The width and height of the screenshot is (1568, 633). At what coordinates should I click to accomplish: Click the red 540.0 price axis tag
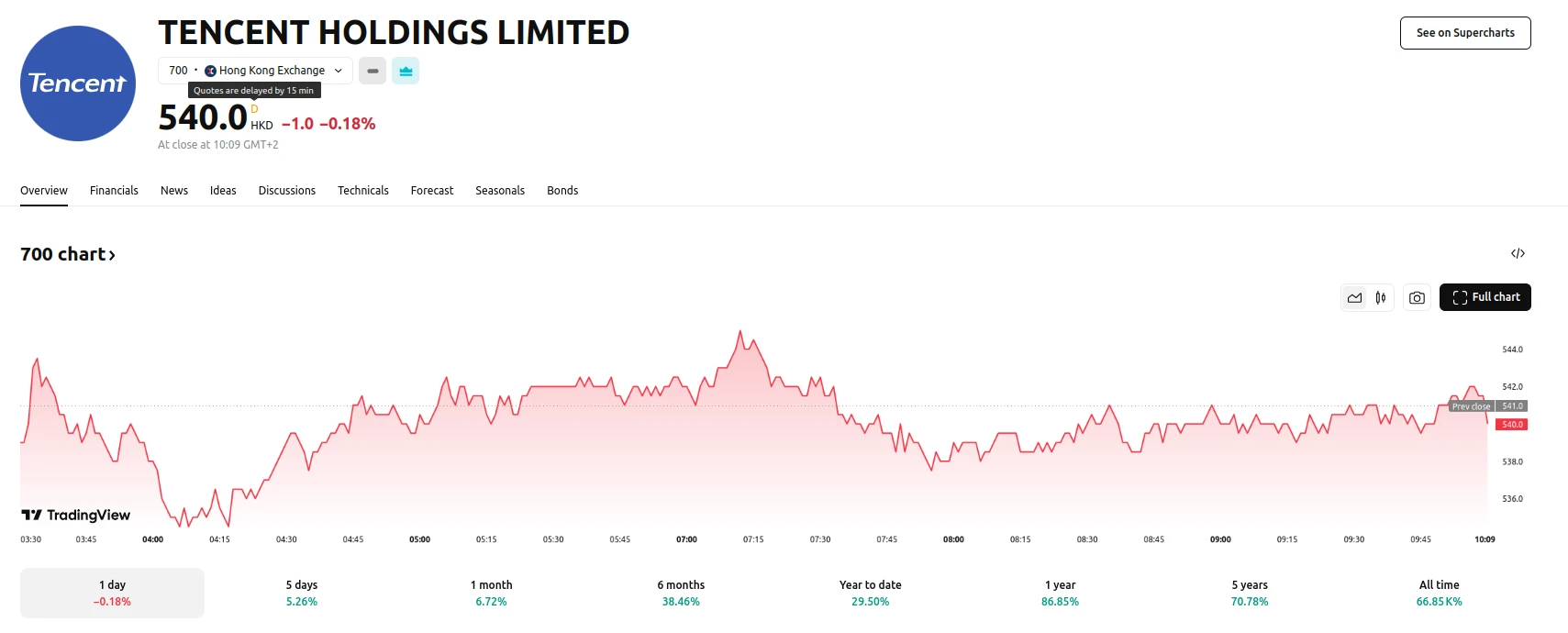(x=1512, y=425)
